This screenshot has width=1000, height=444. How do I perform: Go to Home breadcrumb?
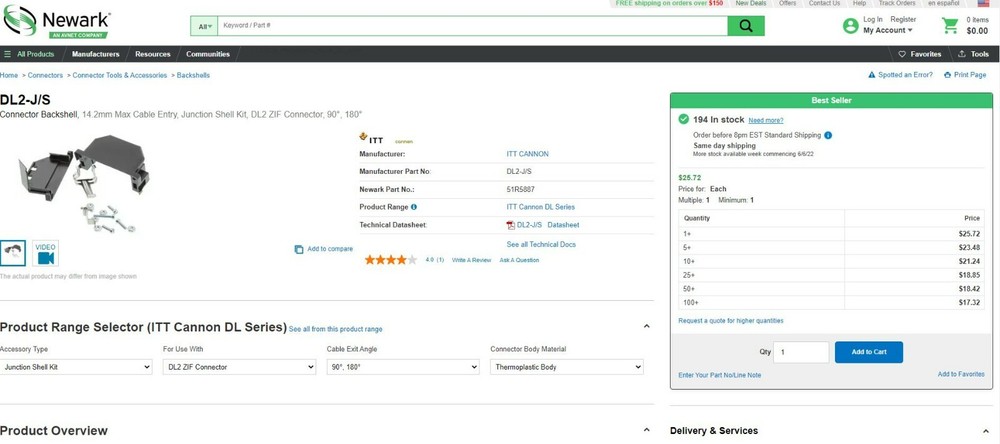pos(9,75)
